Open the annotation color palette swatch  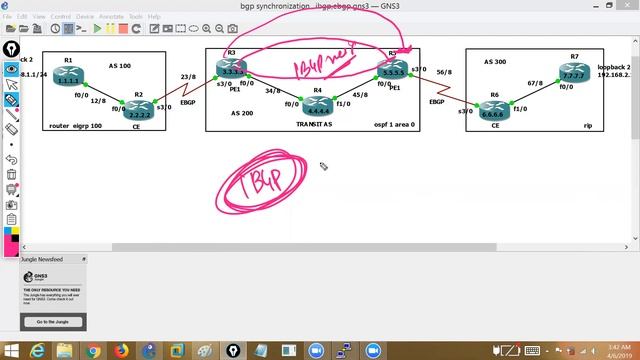coord(11,242)
